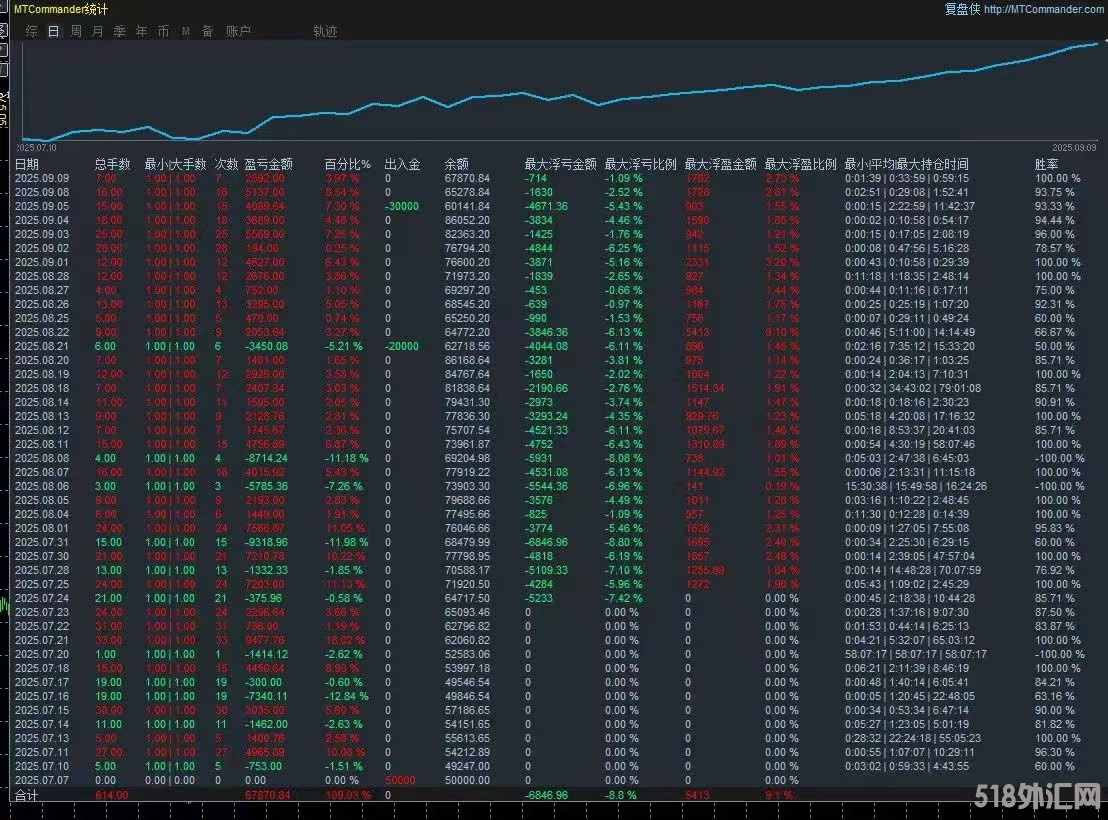The width and height of the screenshot is (1108, 820).
Task: Open the MTCommander.com website link
Action: coord(1043,9)
